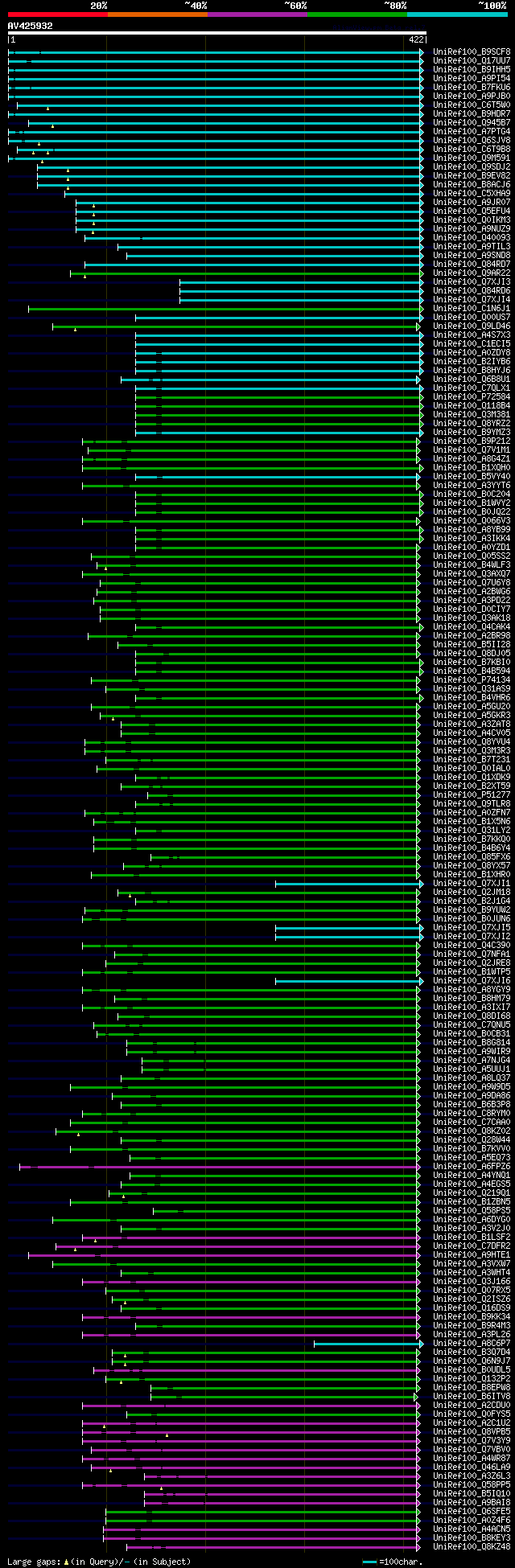This screenshot has width=515, height=1568.
Task: Select label UniRef100_Q84RD7
Action: [x=472, y=265]
